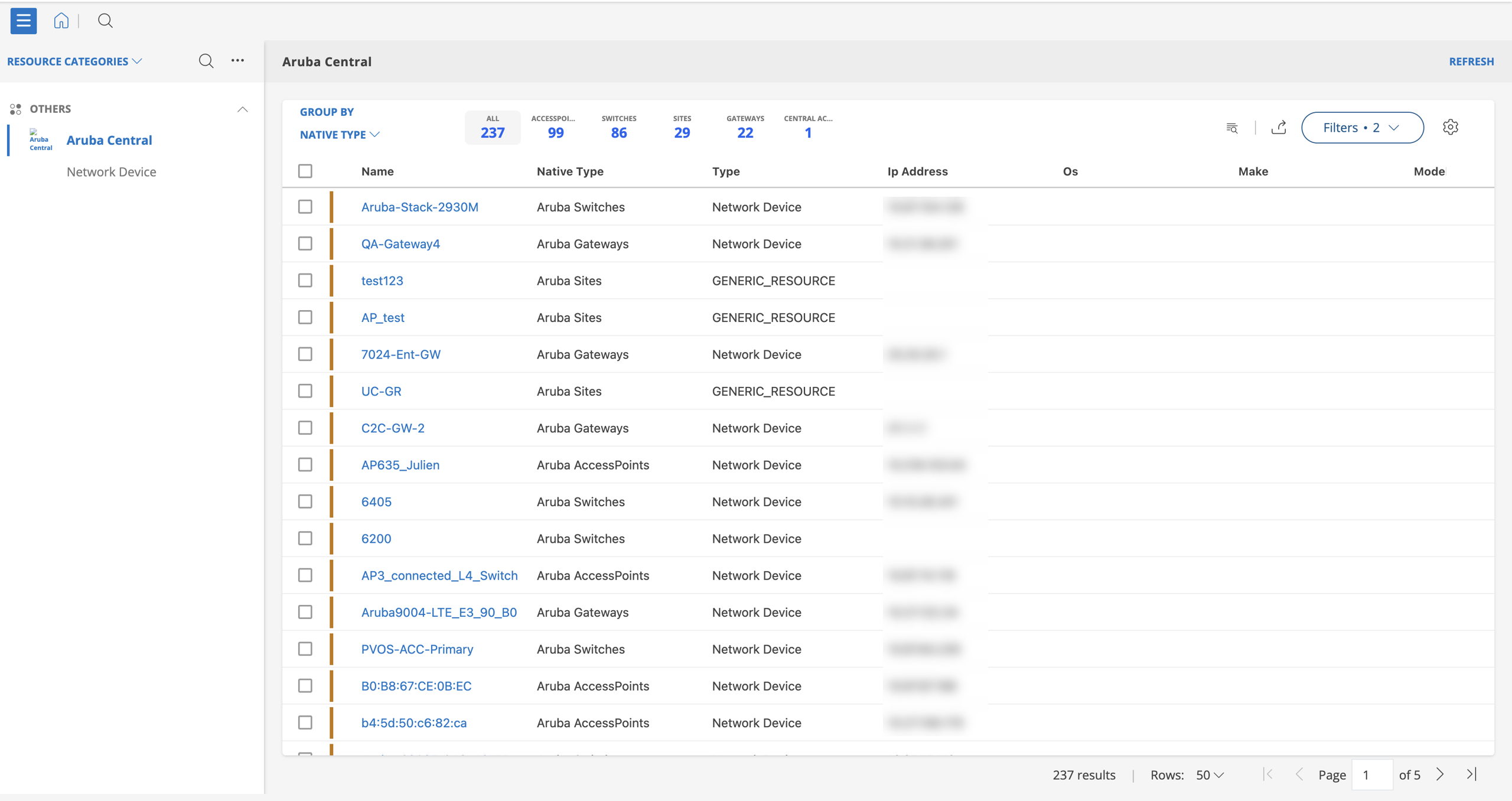1512x801 pixels.
Task: Sort by the Os column header
Action: [x=1070, y=171]
